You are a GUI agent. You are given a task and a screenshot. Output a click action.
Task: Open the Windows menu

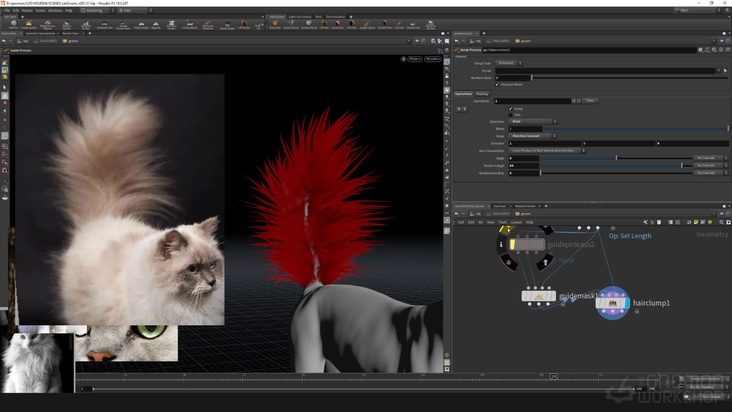[55, 10]
